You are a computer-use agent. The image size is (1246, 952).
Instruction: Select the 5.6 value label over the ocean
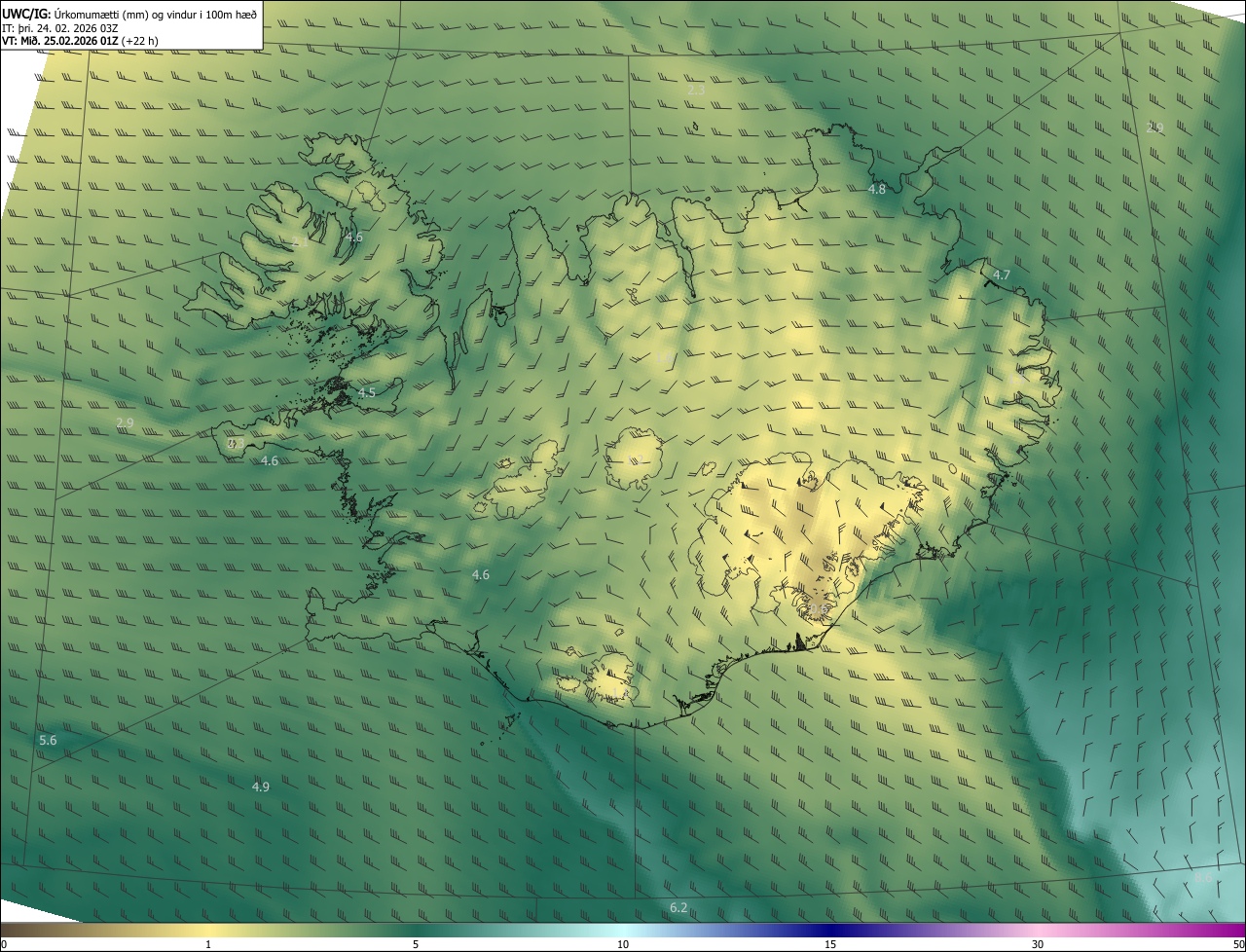[48, 740]
